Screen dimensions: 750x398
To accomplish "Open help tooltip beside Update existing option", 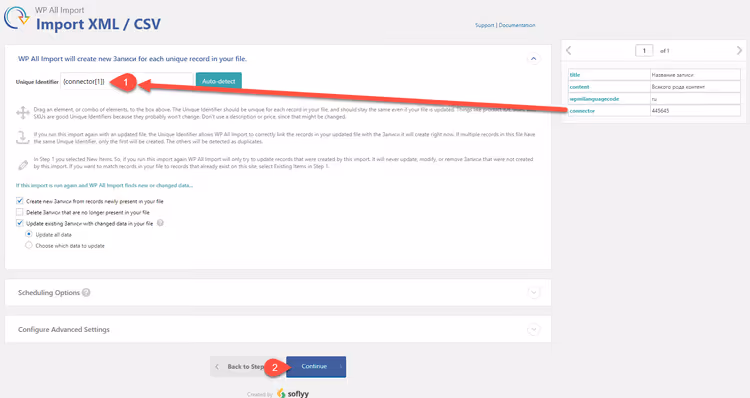I will point(160,223).
